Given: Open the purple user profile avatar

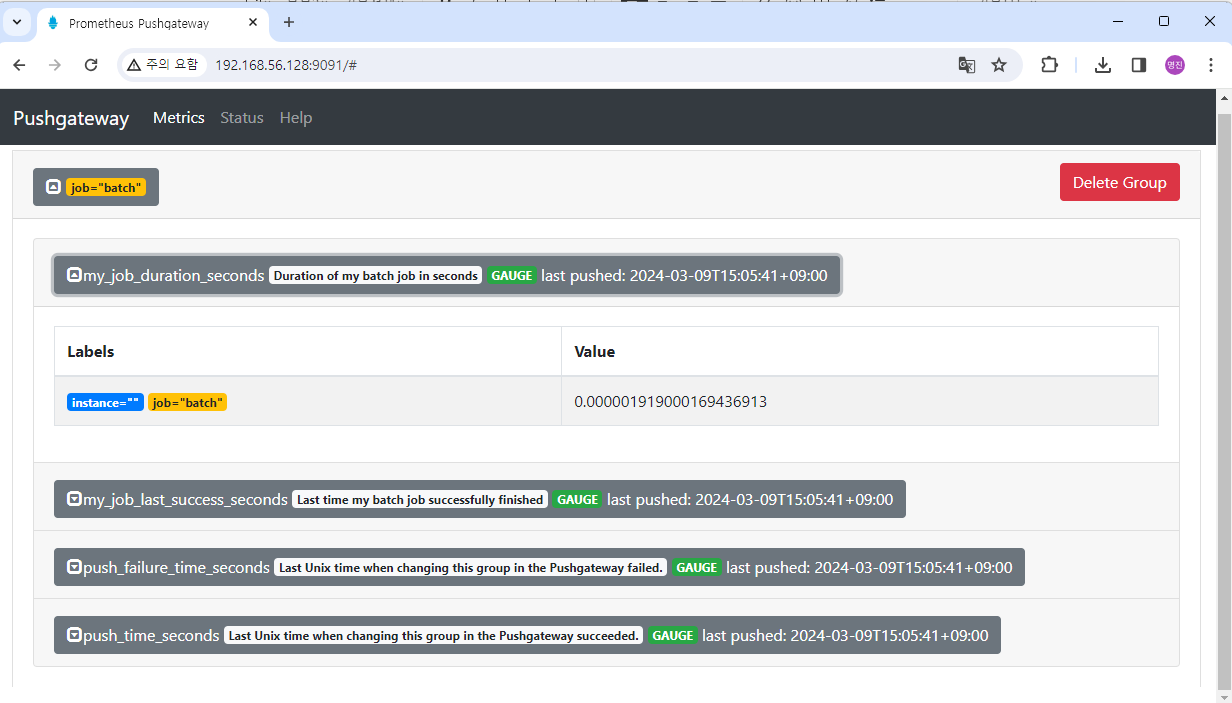Looking at the screenshot, I should tap(1175, 65).
